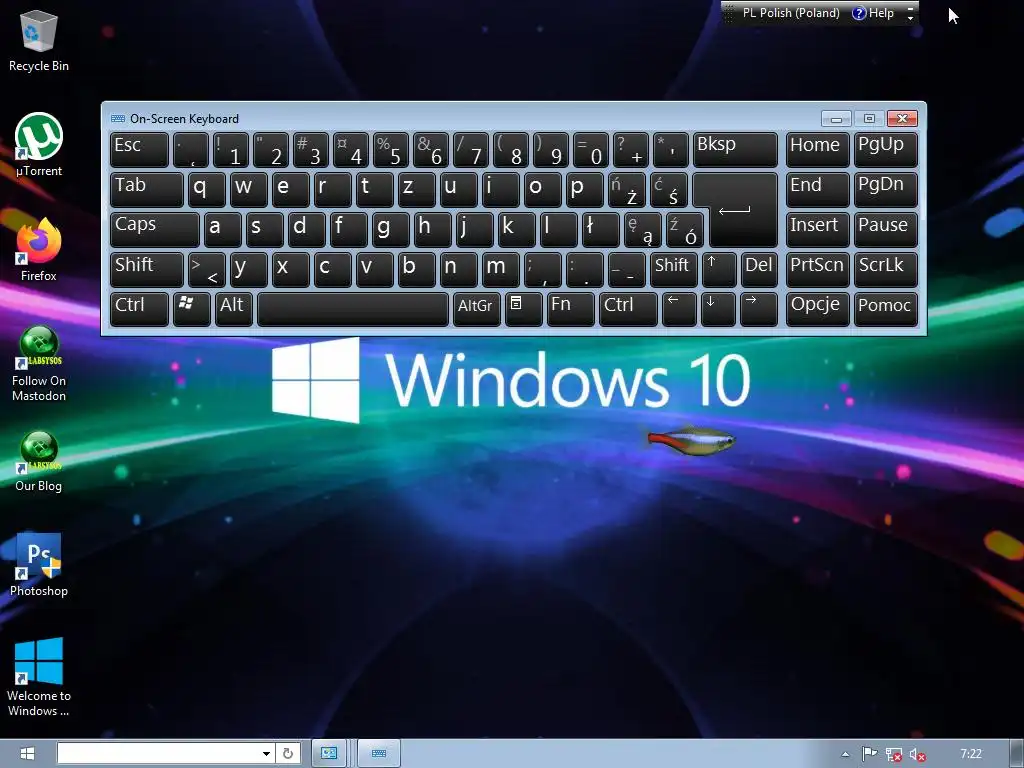The width and height of the screenshot is (1024, 768).
Task: Click the 5 percent key
Action: click(391, 150)
